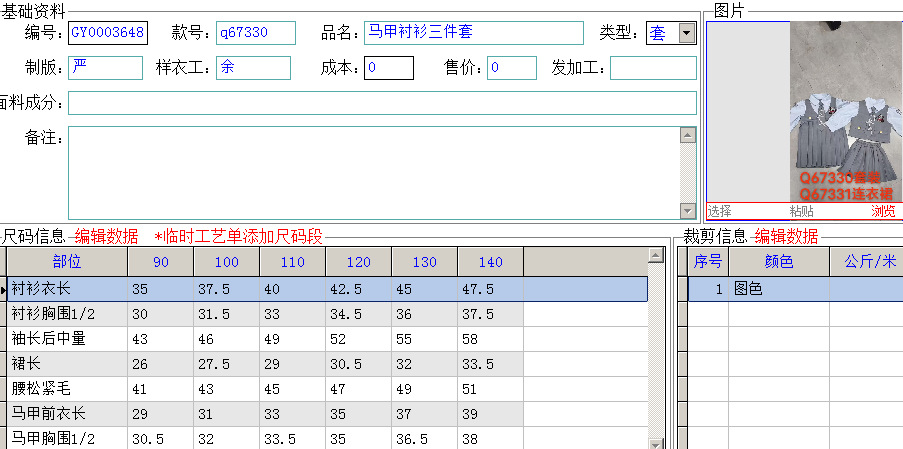Click the empty 发加工 input field
Screen dimensions: 903x449
coord(653,68)
